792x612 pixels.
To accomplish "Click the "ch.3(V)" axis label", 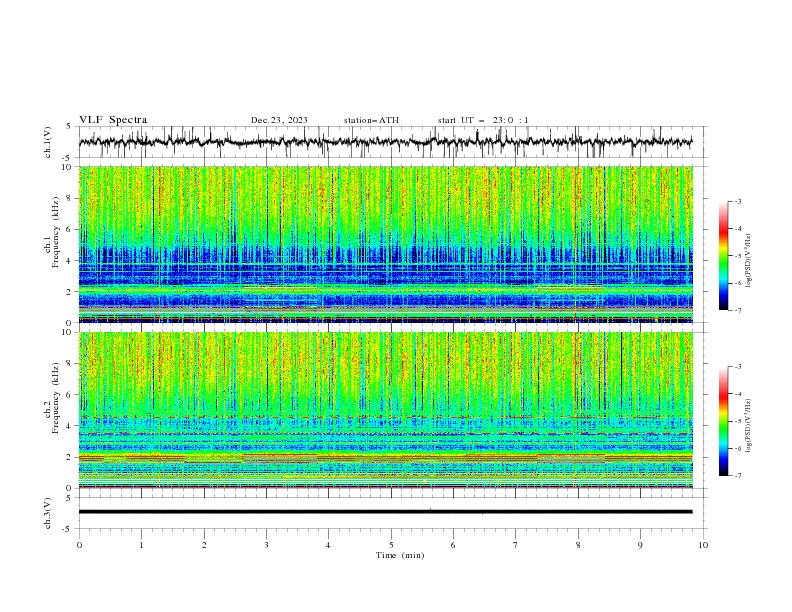I will point(48,513).
